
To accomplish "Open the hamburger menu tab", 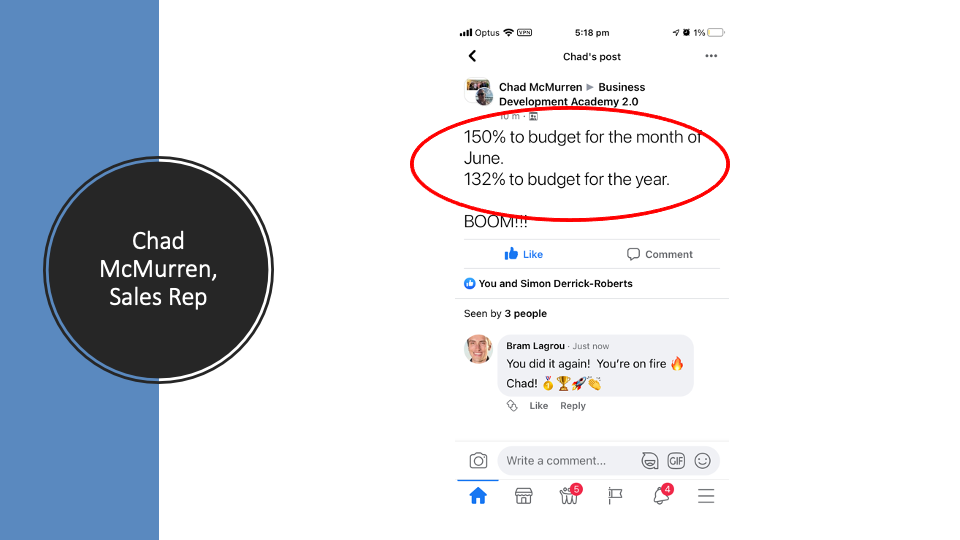I will point(706,496).
